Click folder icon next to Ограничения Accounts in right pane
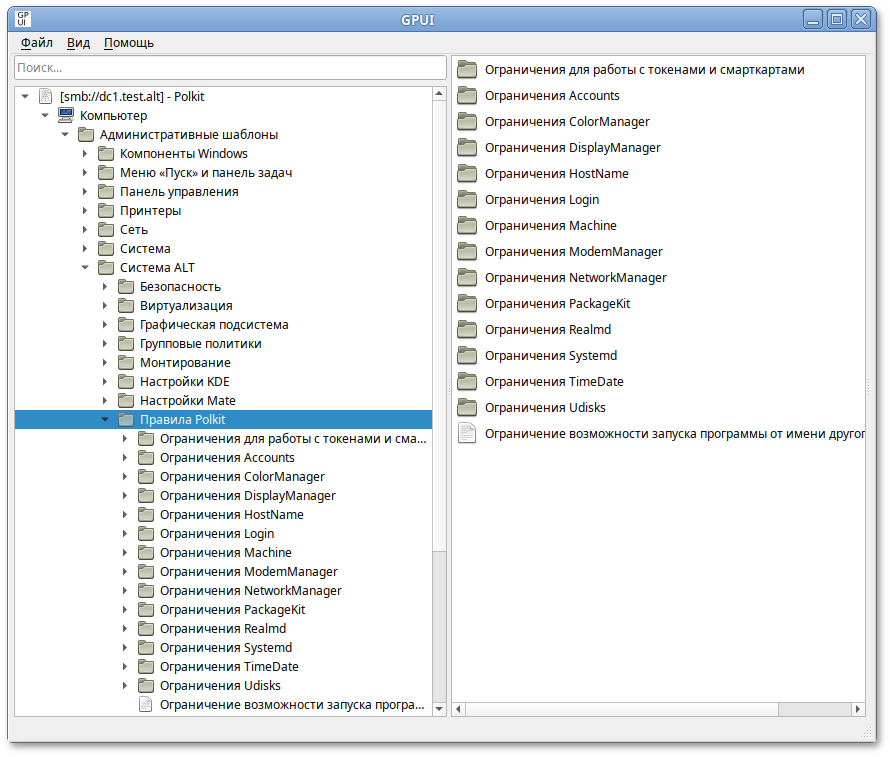Viewport: 890px width, 757px height. click(x=467, y=96)
